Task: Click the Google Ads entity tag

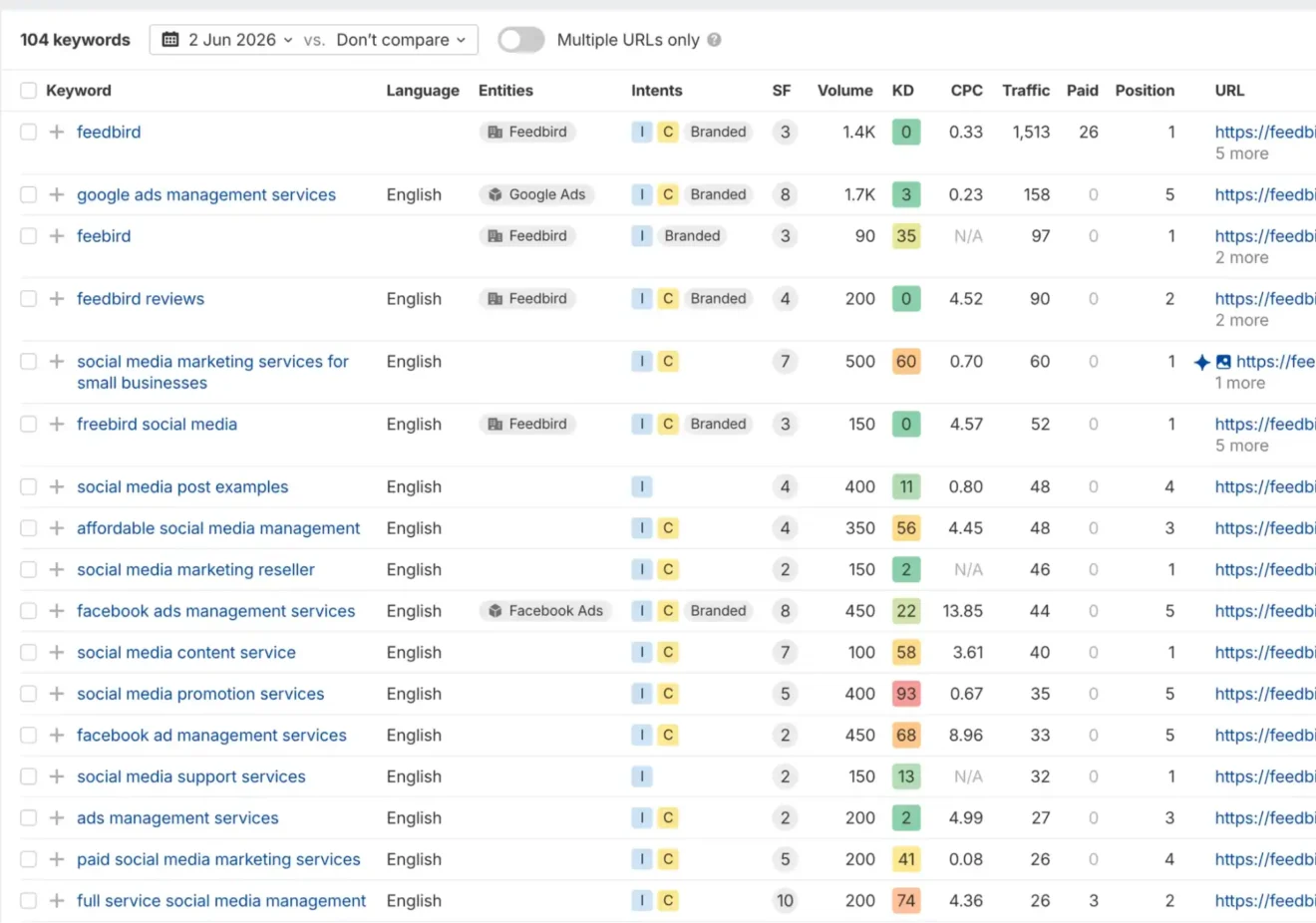Action: pyautogui.click(x=537, y=194)
